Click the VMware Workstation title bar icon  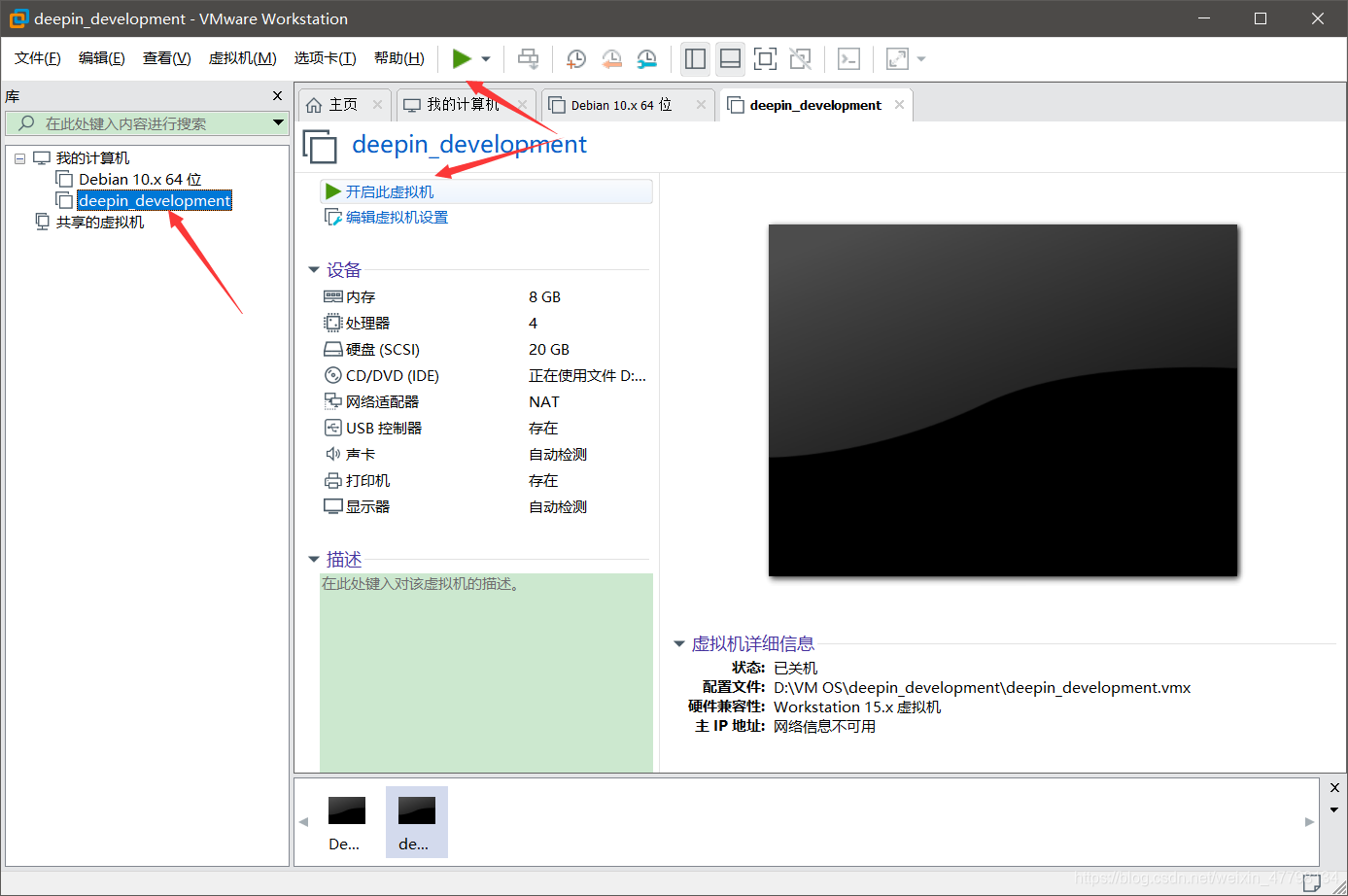[x=18, y=18]
